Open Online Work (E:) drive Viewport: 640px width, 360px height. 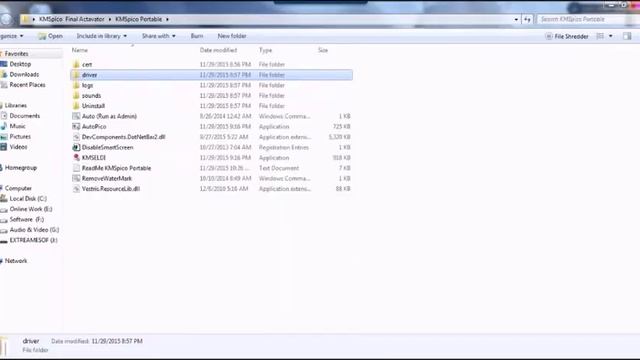coord(31,209)
